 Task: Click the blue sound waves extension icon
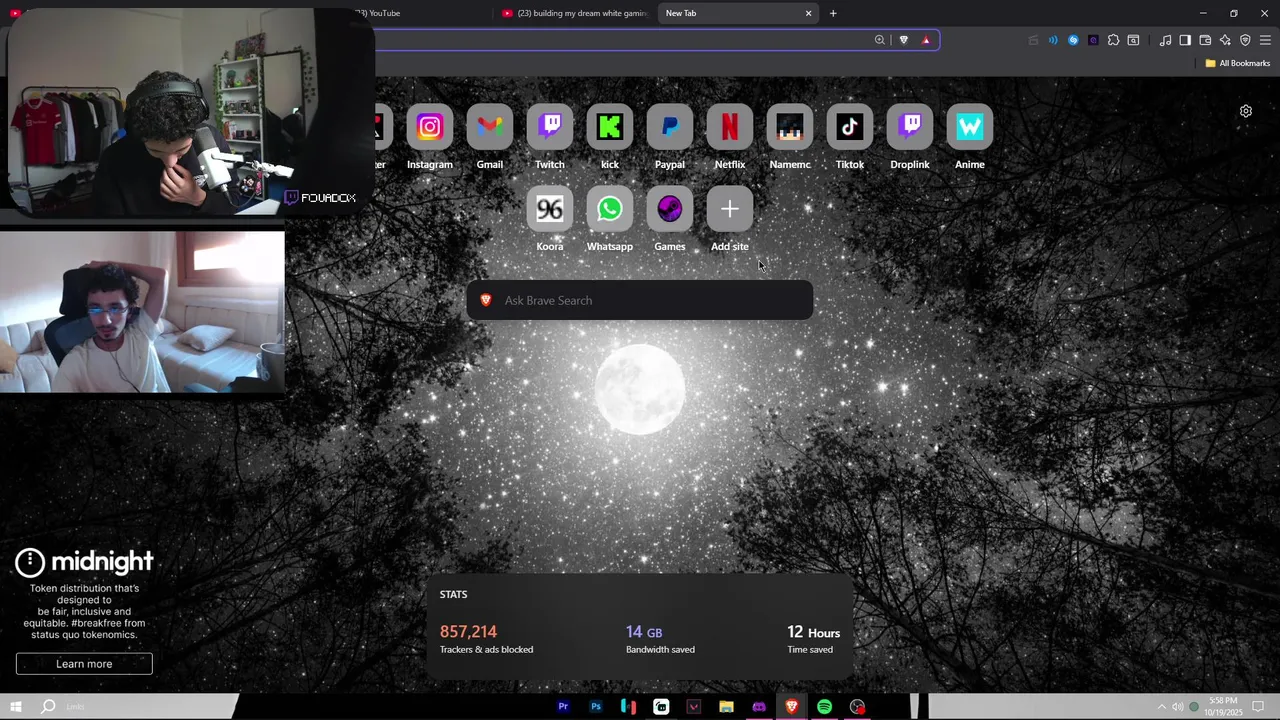pos(1053,40)
